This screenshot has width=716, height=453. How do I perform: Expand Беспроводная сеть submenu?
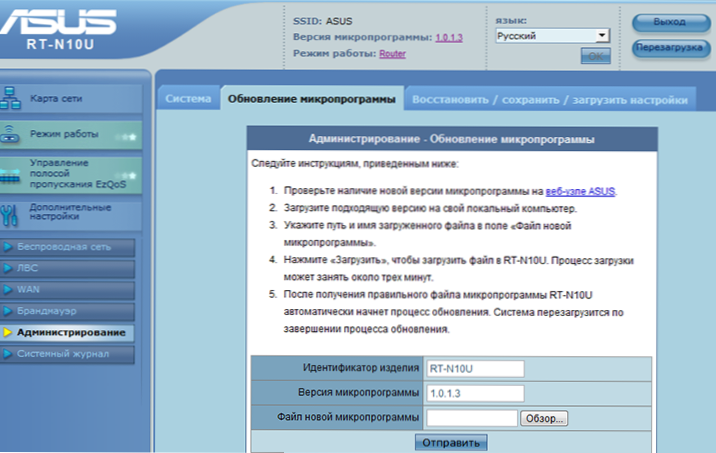pyautogui.click(x=67, y=247)
